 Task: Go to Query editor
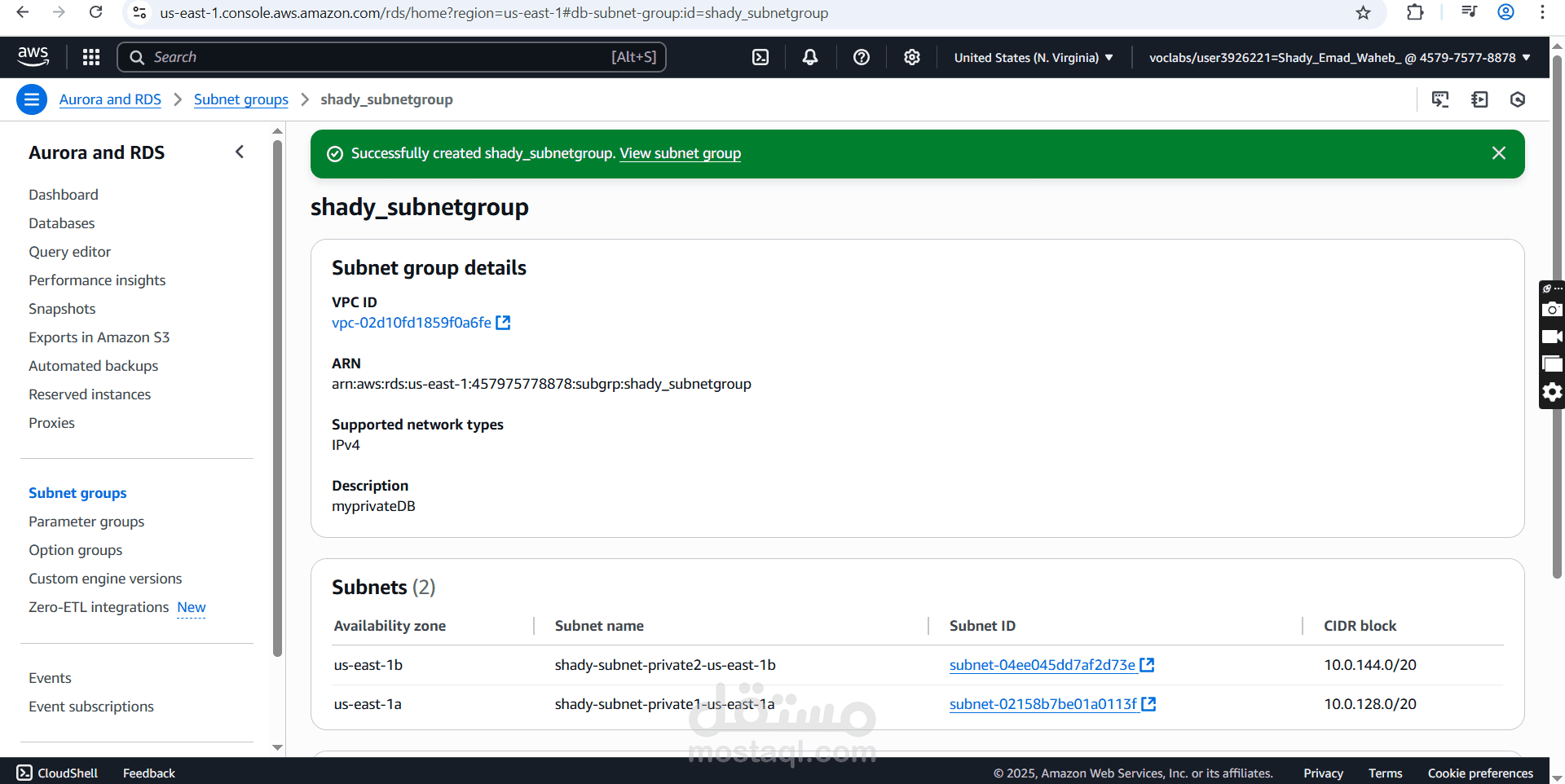pyautogui.click(x=70, y=252)
